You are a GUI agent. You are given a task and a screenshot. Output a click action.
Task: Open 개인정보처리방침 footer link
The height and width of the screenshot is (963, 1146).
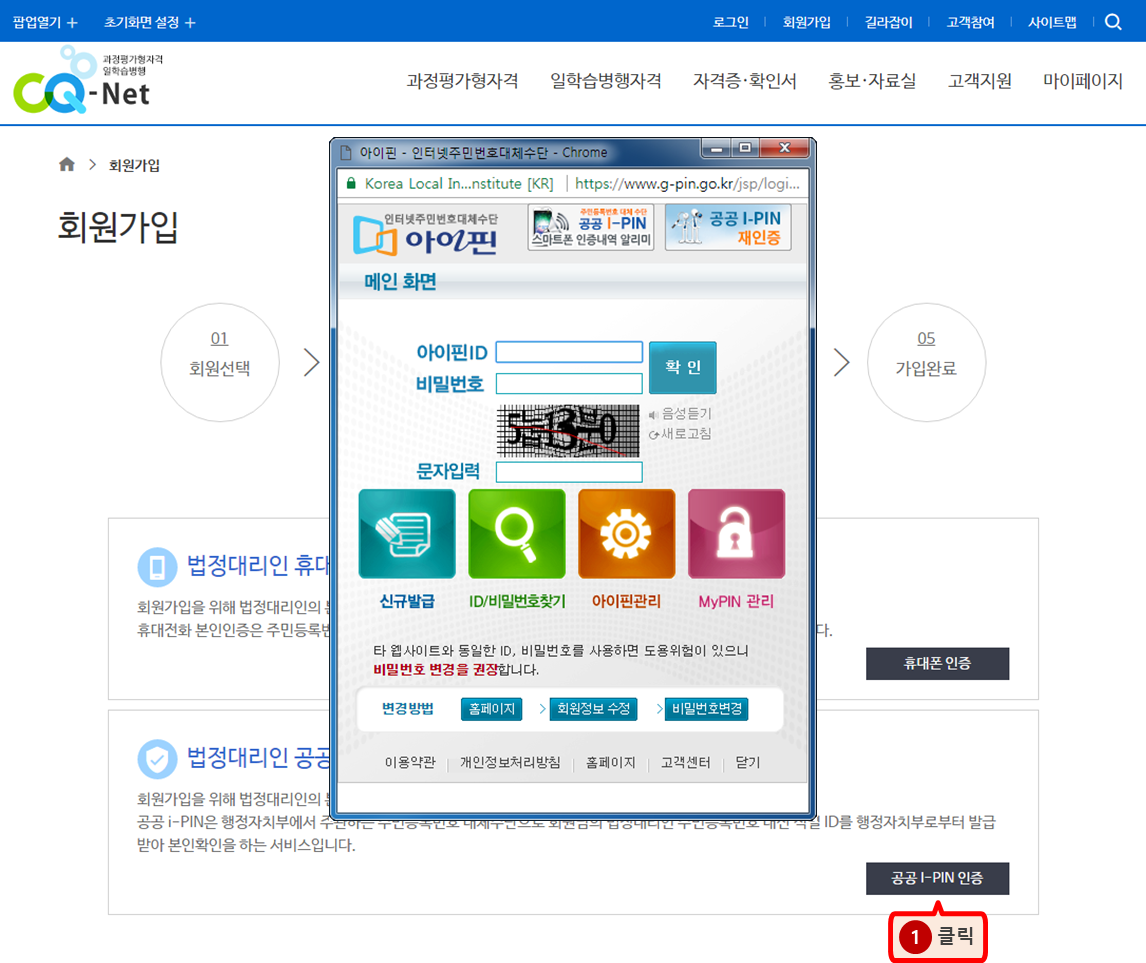click(x=510, y=763)
